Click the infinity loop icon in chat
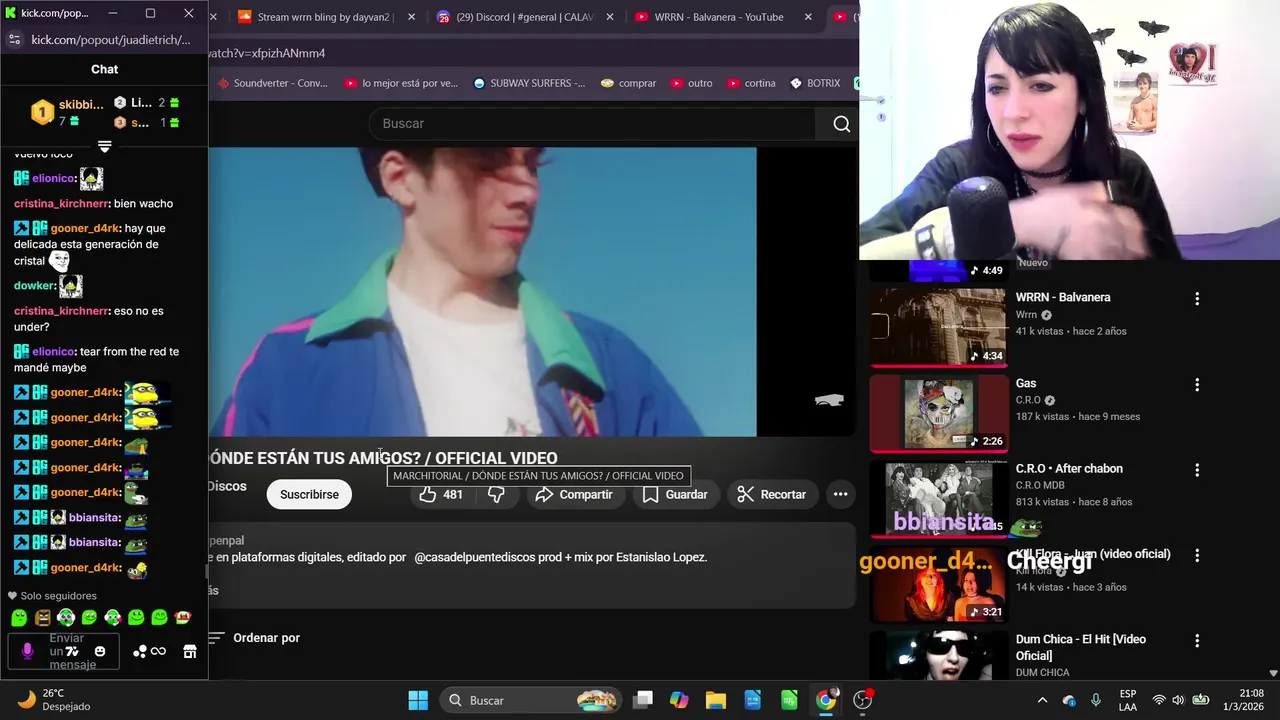The height and width of the screenshot is (720, 1280). pyautogui.click(x=158, y=651)
